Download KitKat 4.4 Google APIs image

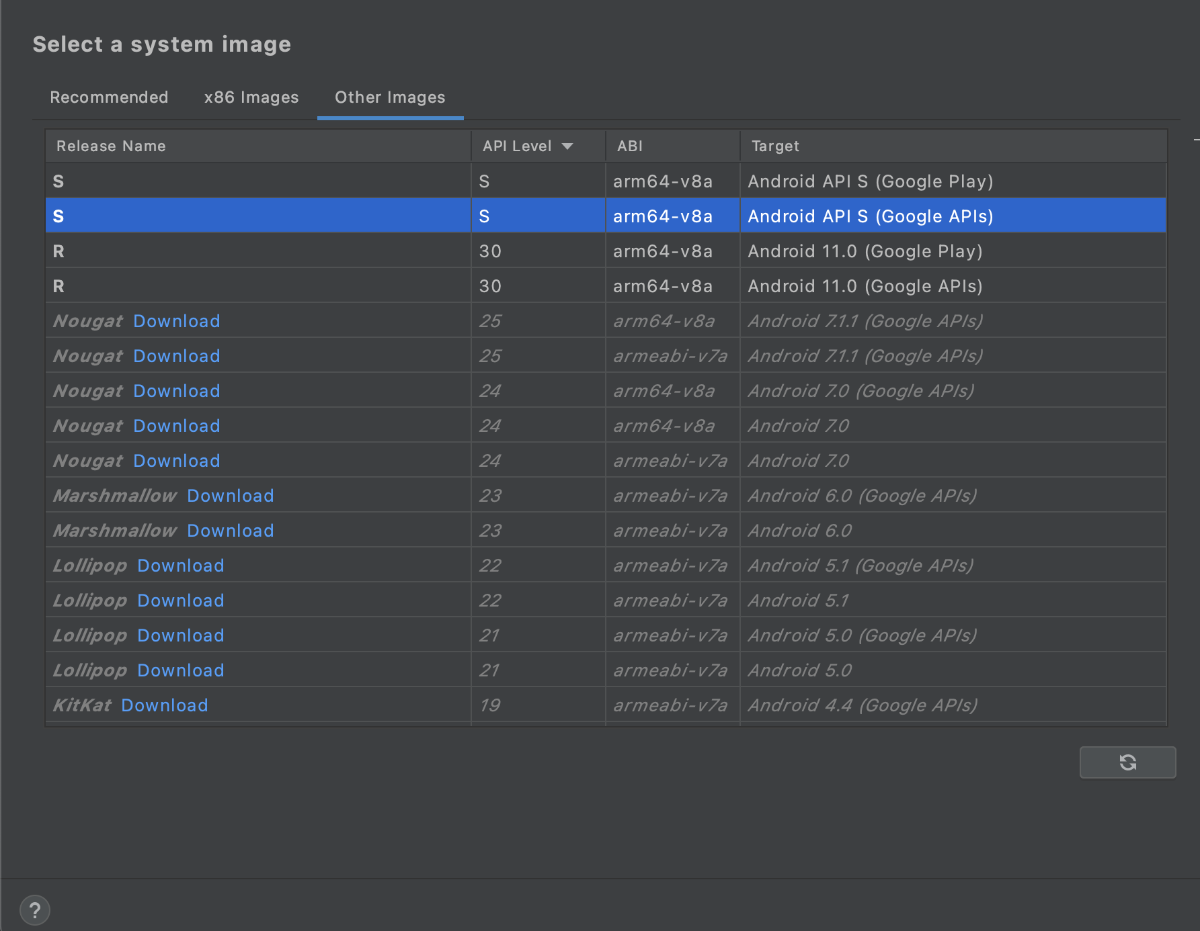click(164, 706)
